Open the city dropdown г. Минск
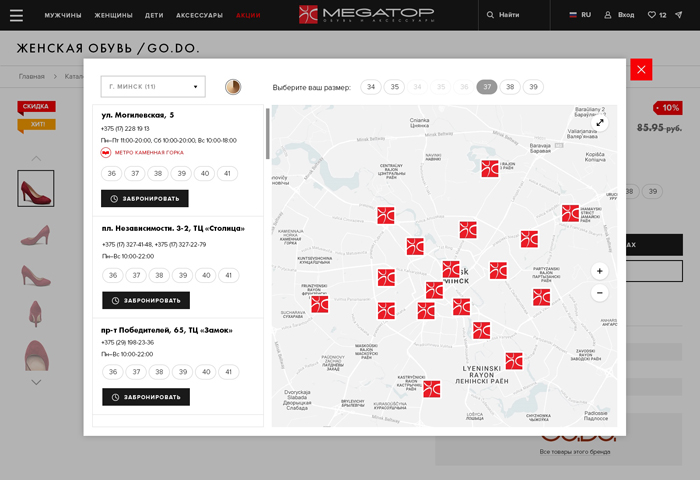The image size is (700, 480). tap(153, 87)
